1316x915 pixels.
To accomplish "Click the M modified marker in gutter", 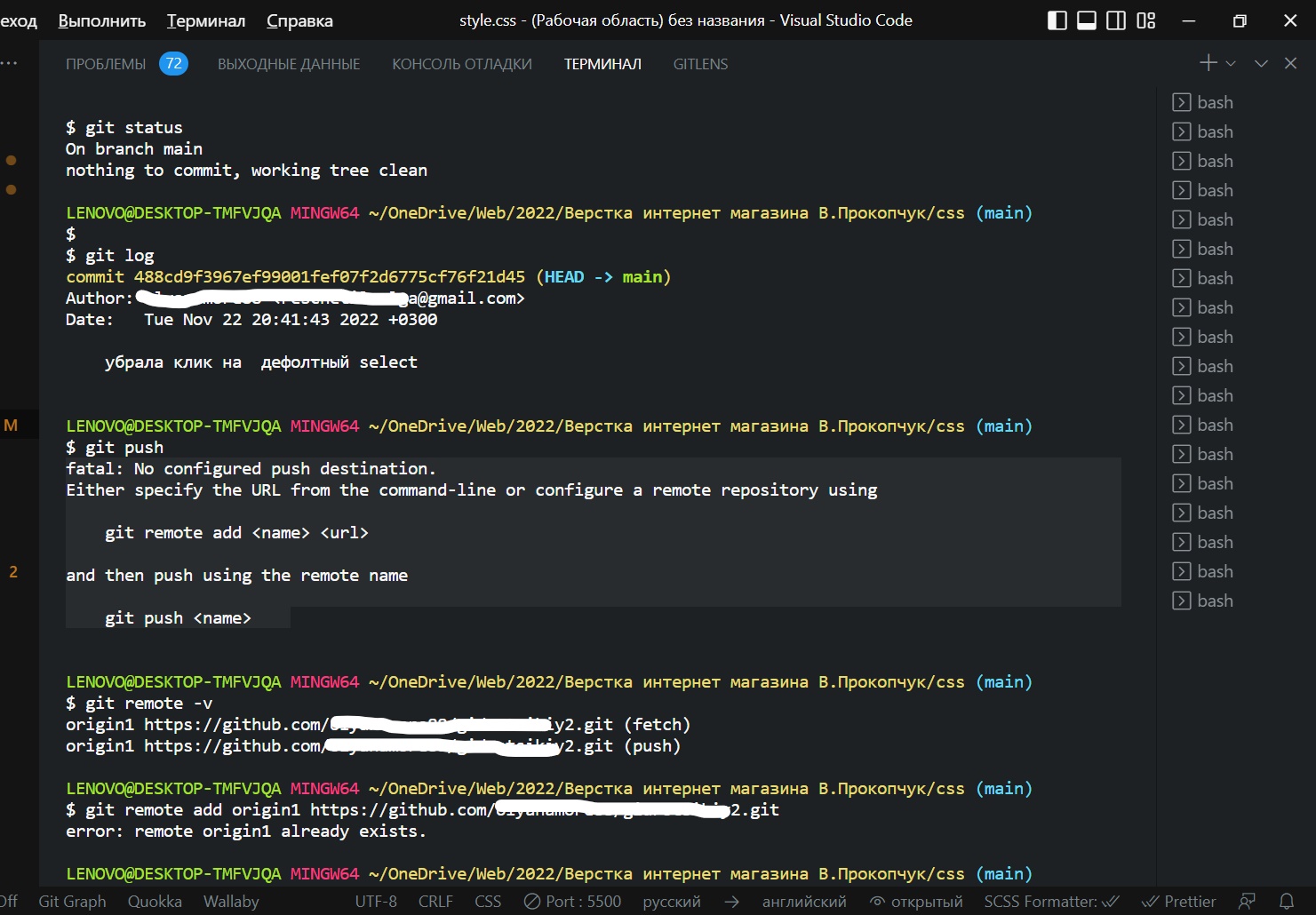I will click(x=11, y=426).
